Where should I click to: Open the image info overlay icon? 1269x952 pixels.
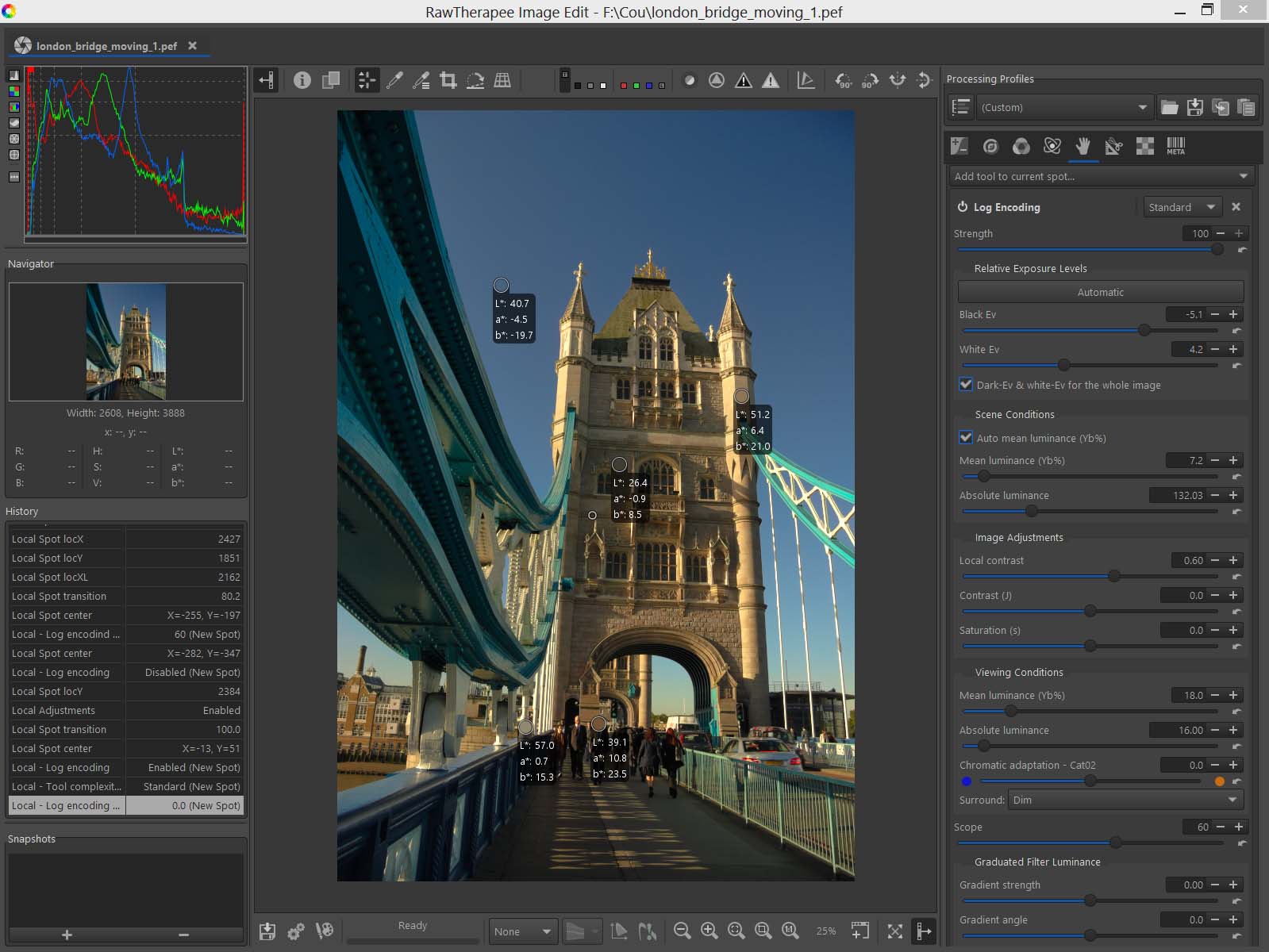click(302, 80)
